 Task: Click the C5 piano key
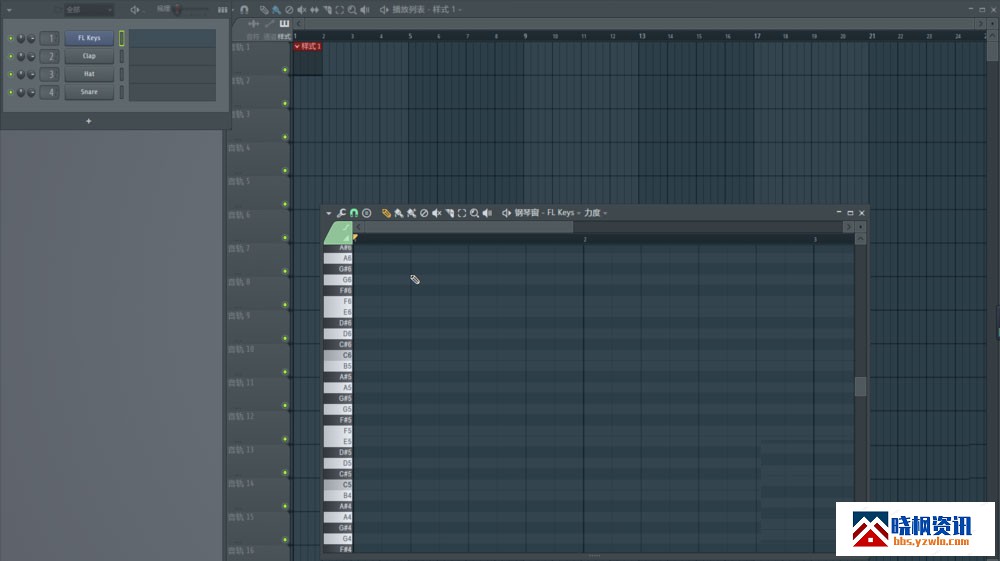(338, 485)
